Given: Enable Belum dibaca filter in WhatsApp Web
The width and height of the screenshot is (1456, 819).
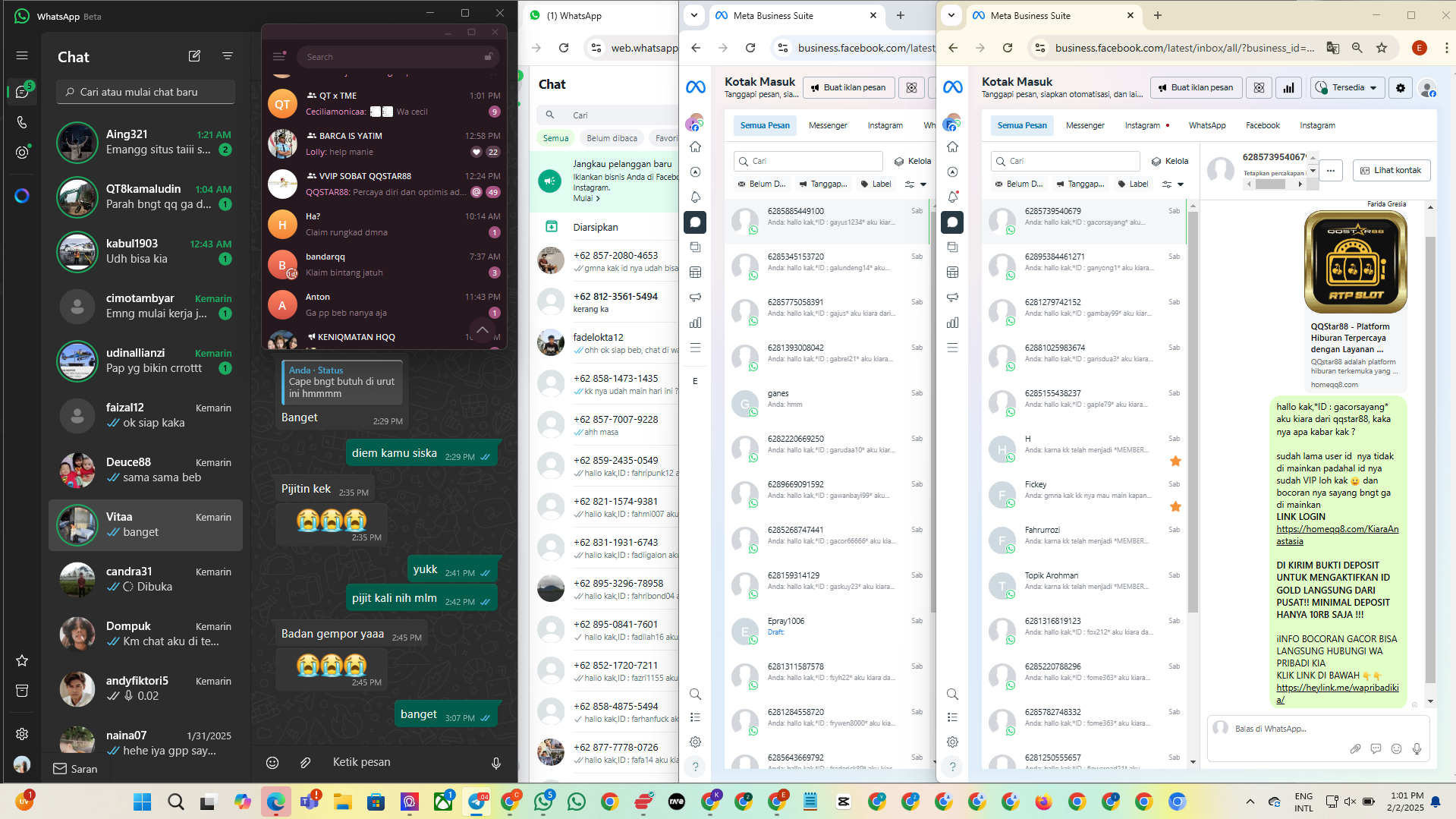Looking at the screenshot, I should 612,138.
